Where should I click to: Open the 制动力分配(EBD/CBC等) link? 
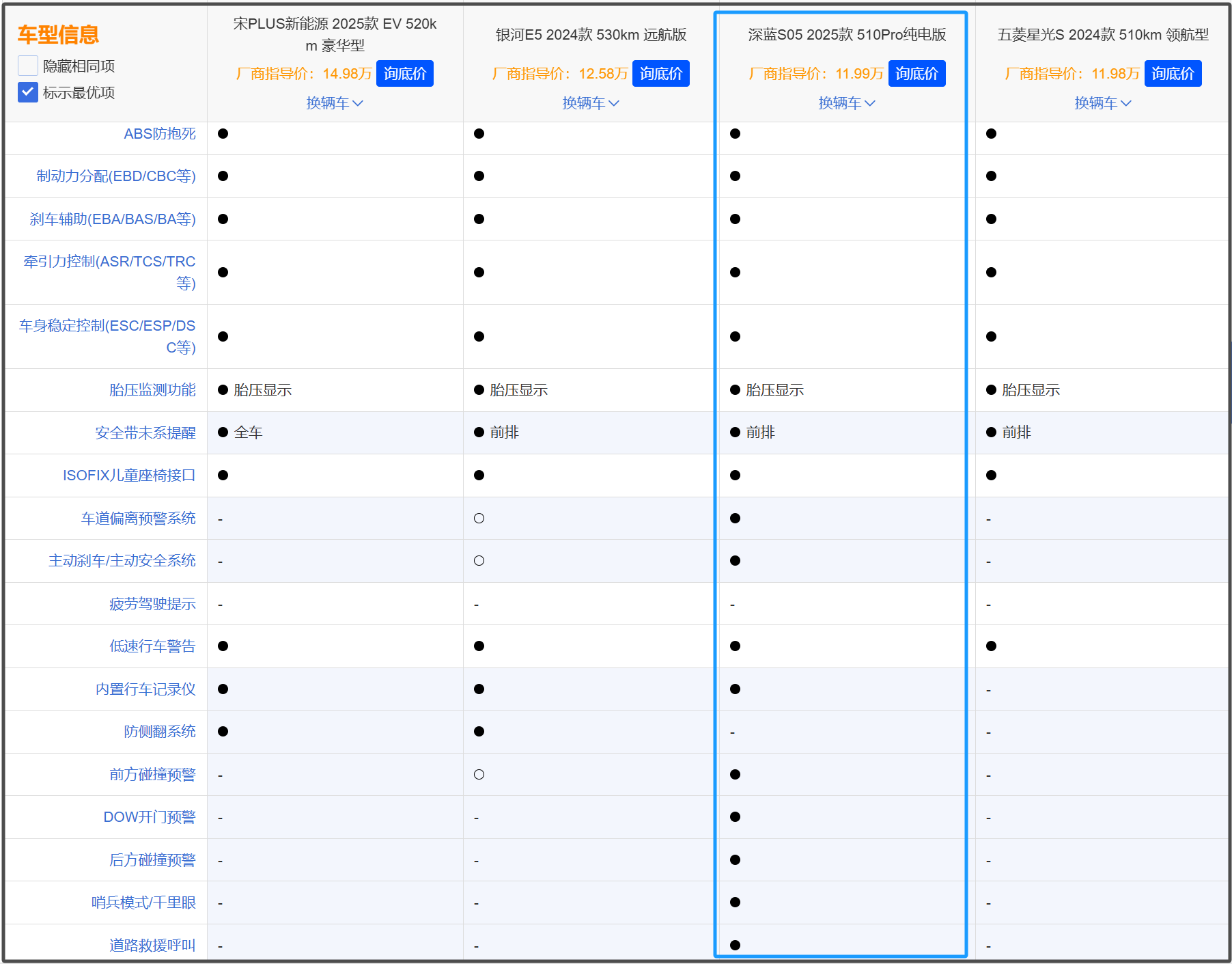coord(116,176)
